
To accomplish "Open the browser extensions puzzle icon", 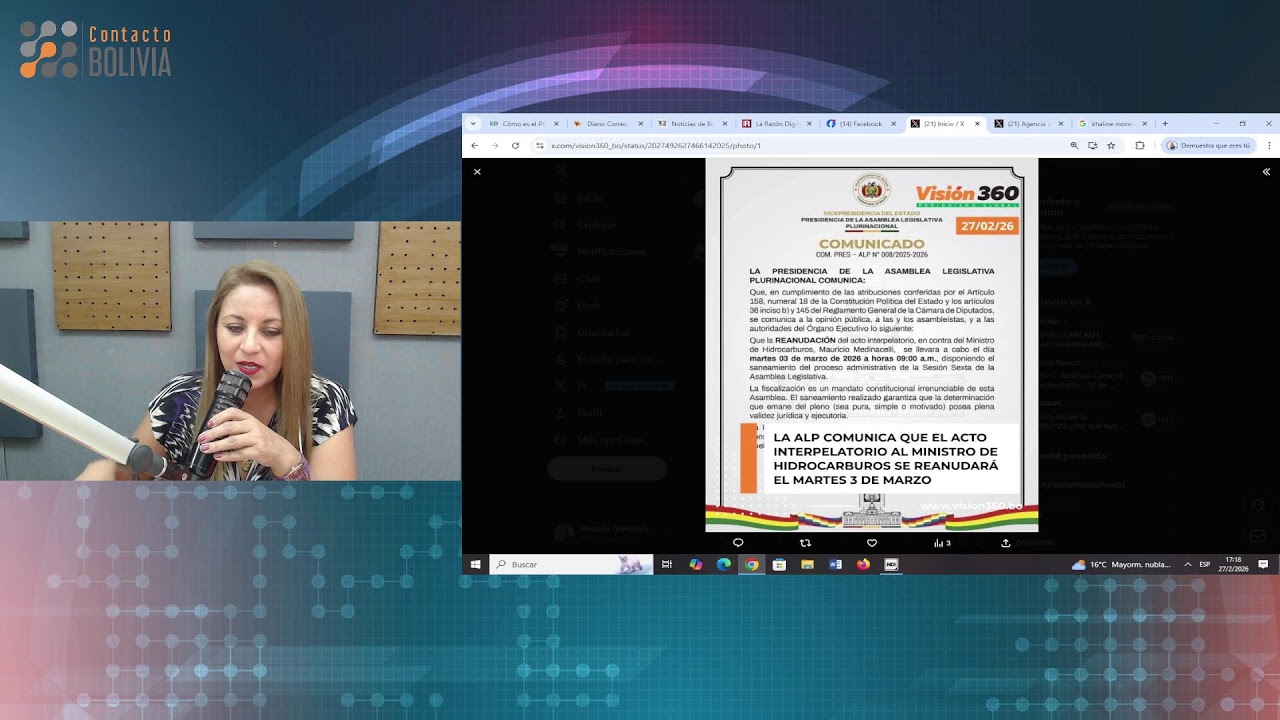I will [1140, 145].
